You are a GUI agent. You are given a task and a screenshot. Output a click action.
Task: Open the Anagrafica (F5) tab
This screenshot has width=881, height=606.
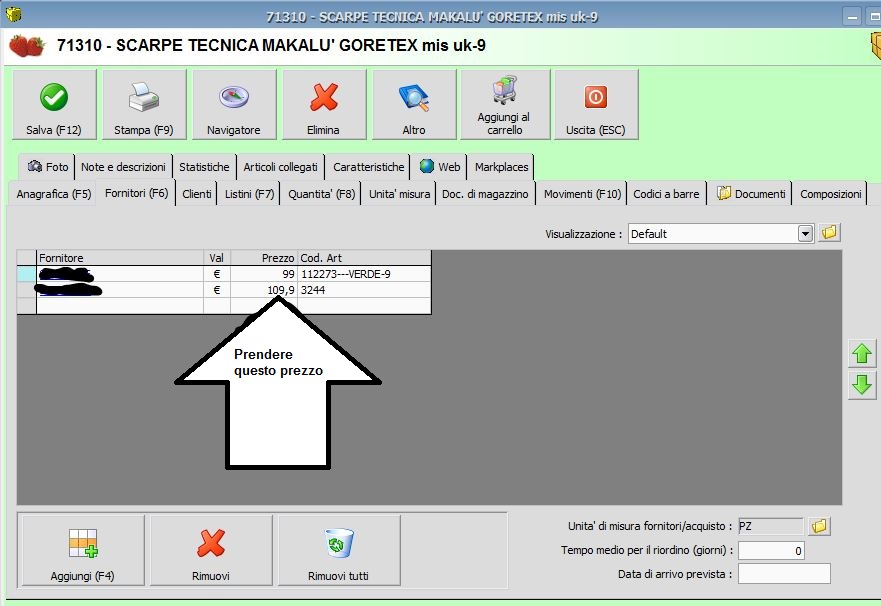tap(53, 194)
